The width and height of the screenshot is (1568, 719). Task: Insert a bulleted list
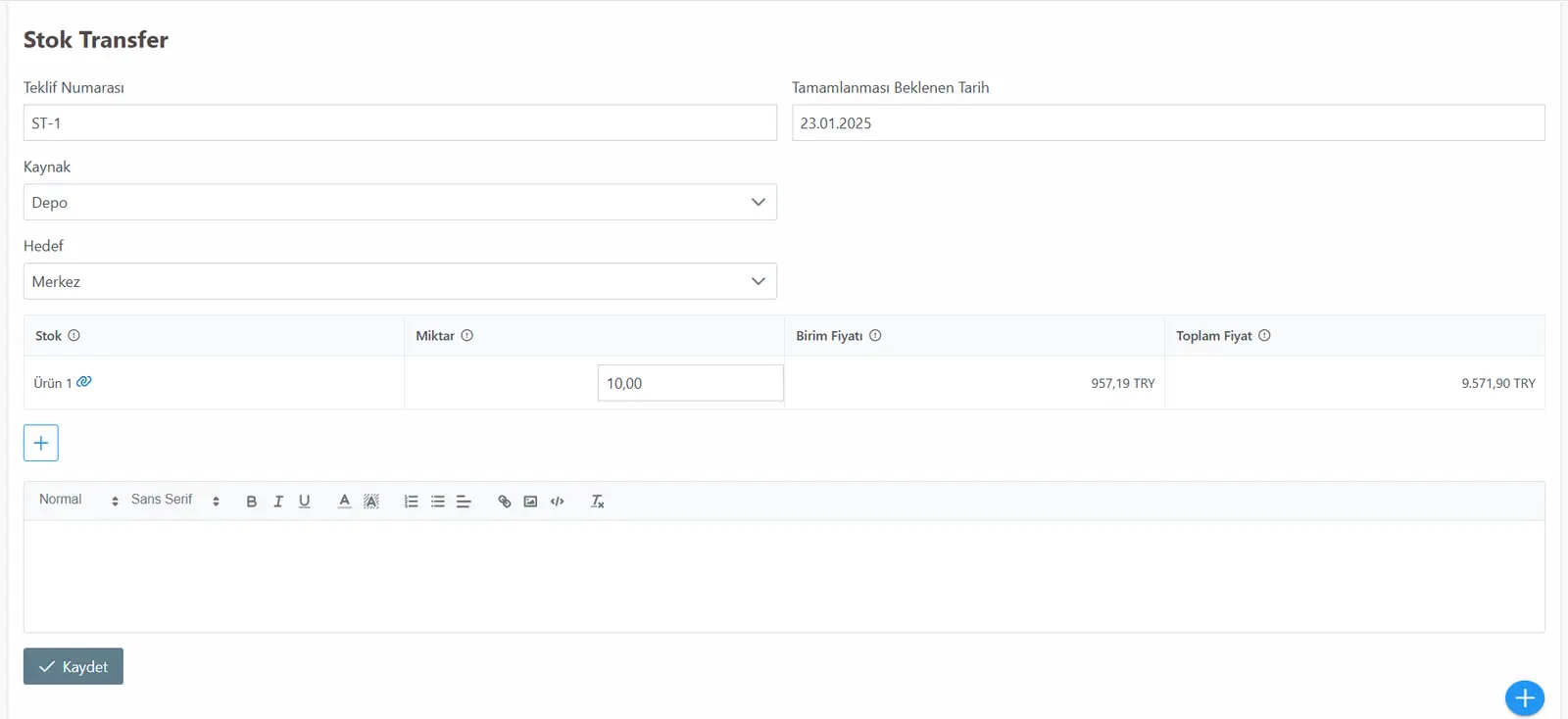pyautogui.click(x=438, y=501)
